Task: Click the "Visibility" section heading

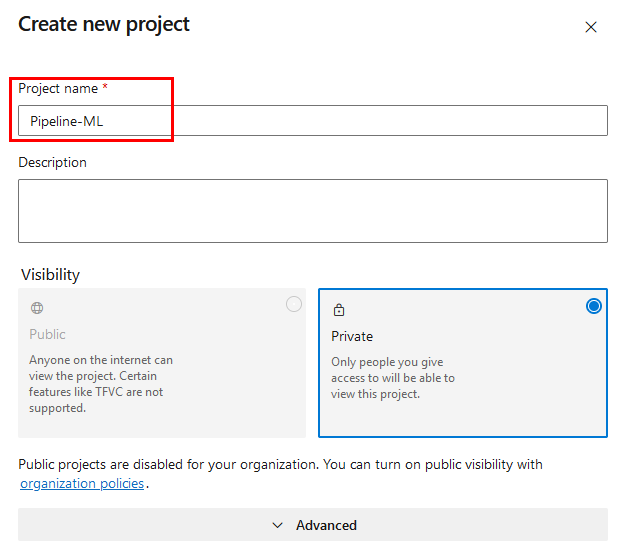Action: pyautogui.click(x=49, y=274)
